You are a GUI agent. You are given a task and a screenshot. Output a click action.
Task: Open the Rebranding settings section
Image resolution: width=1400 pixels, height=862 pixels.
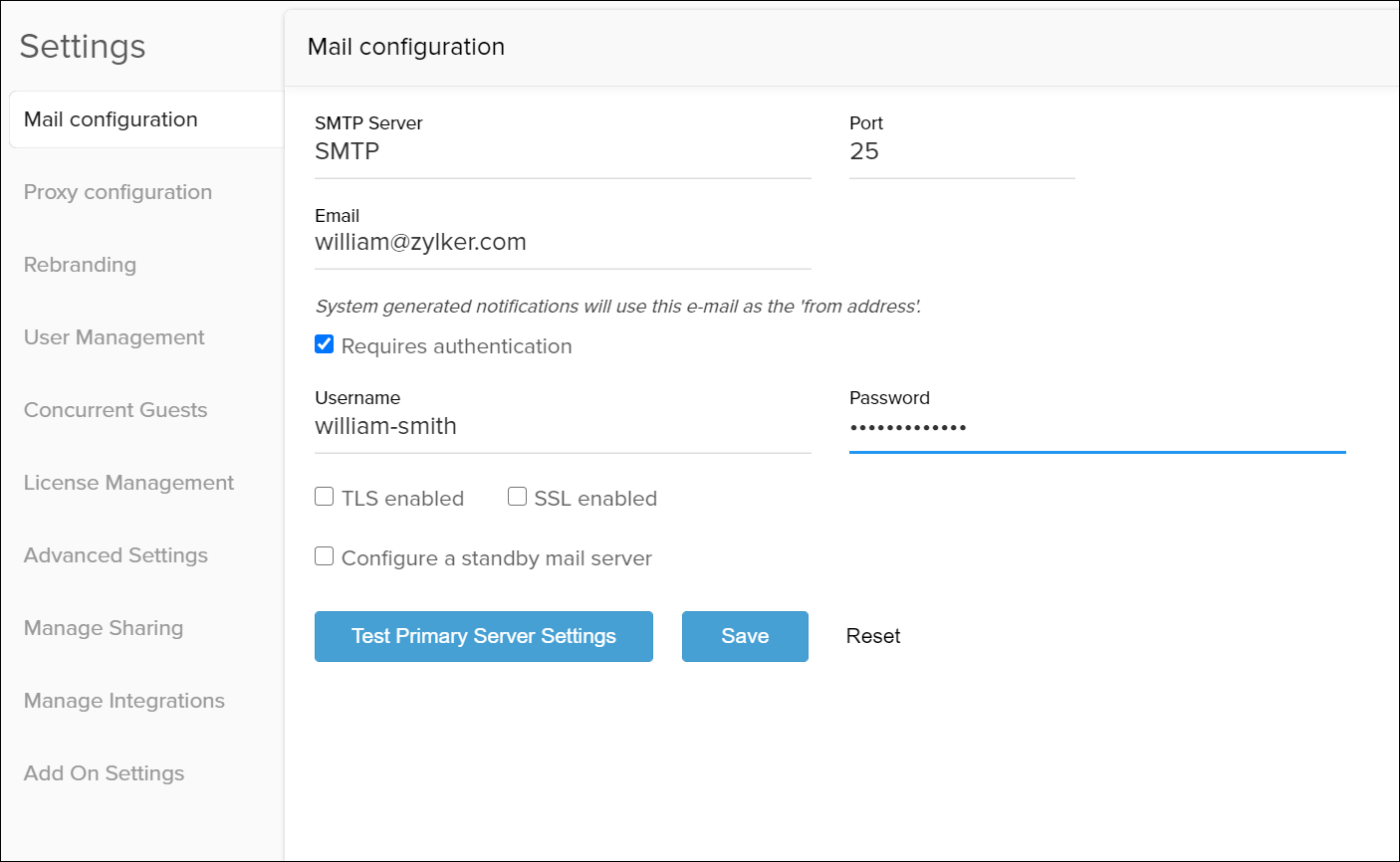[80, 265]
